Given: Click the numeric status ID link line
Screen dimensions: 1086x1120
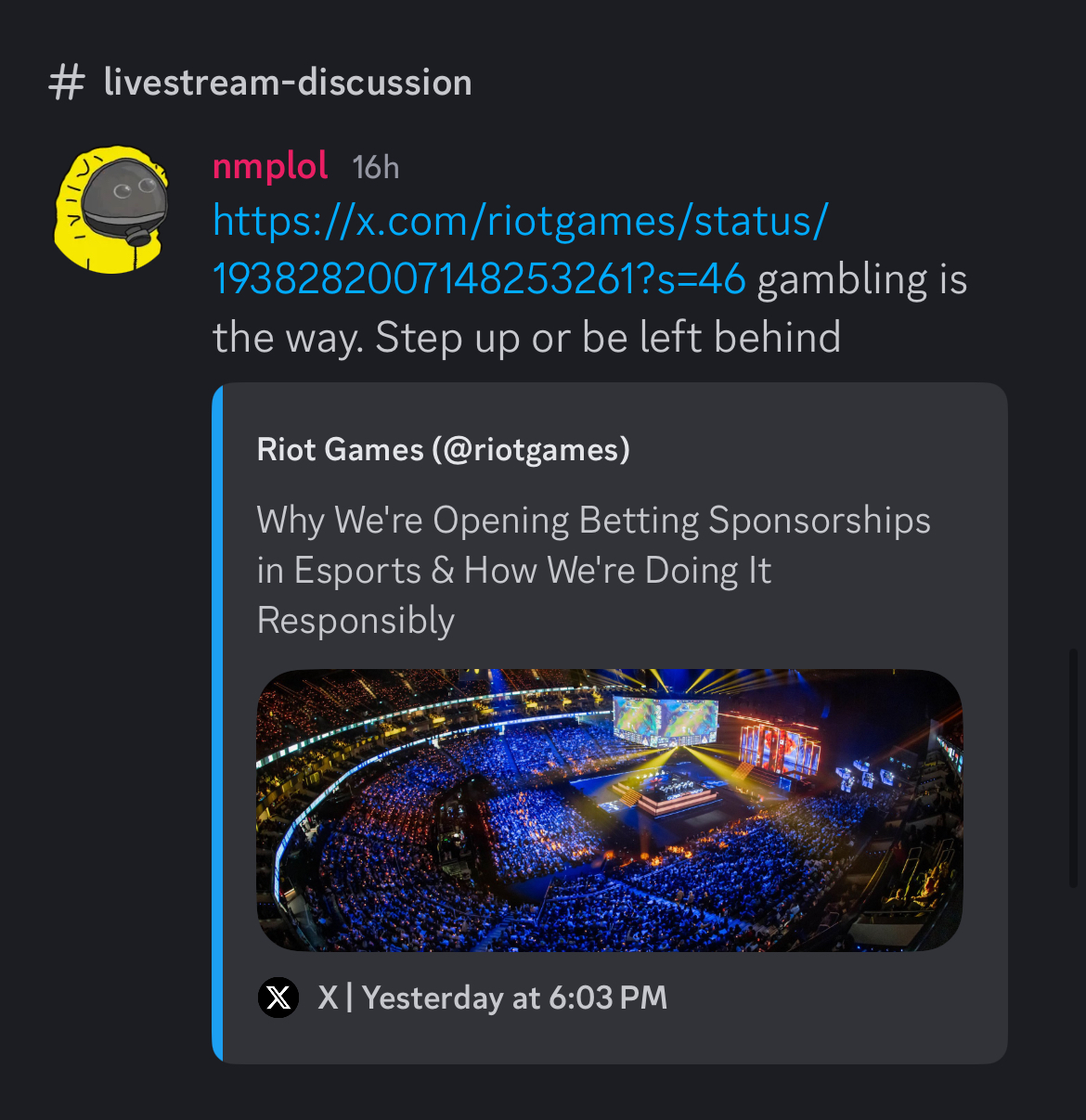Looking at the screenshot, I should click(x=479, y=278).
